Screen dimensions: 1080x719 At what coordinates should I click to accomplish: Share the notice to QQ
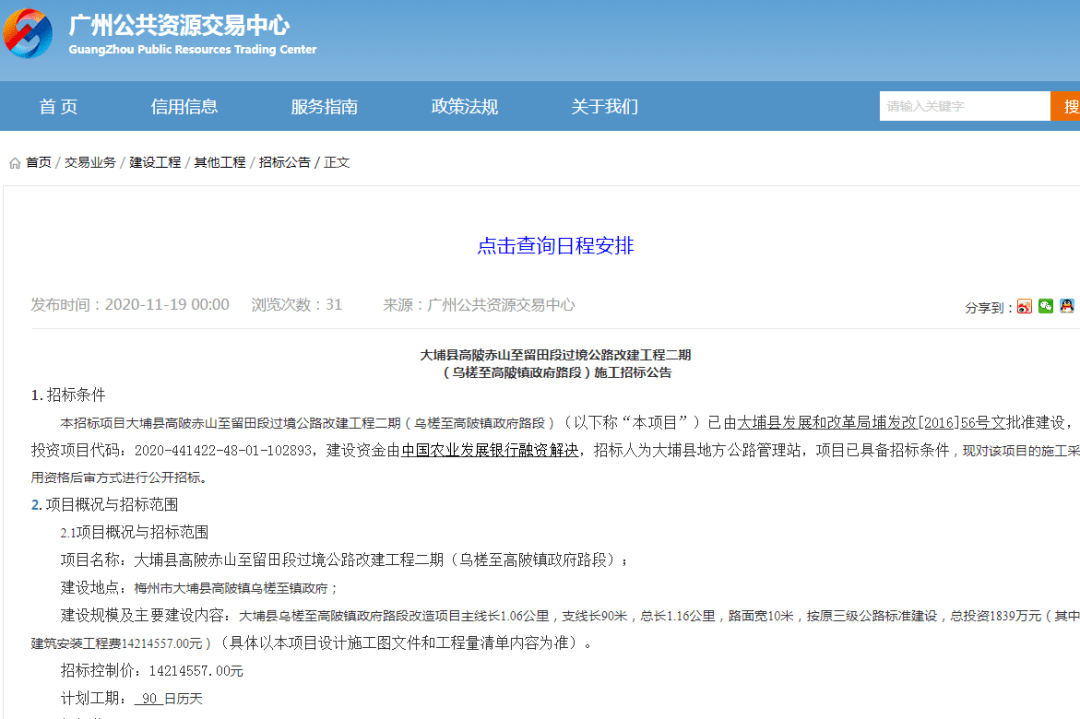coord(1068,306)
